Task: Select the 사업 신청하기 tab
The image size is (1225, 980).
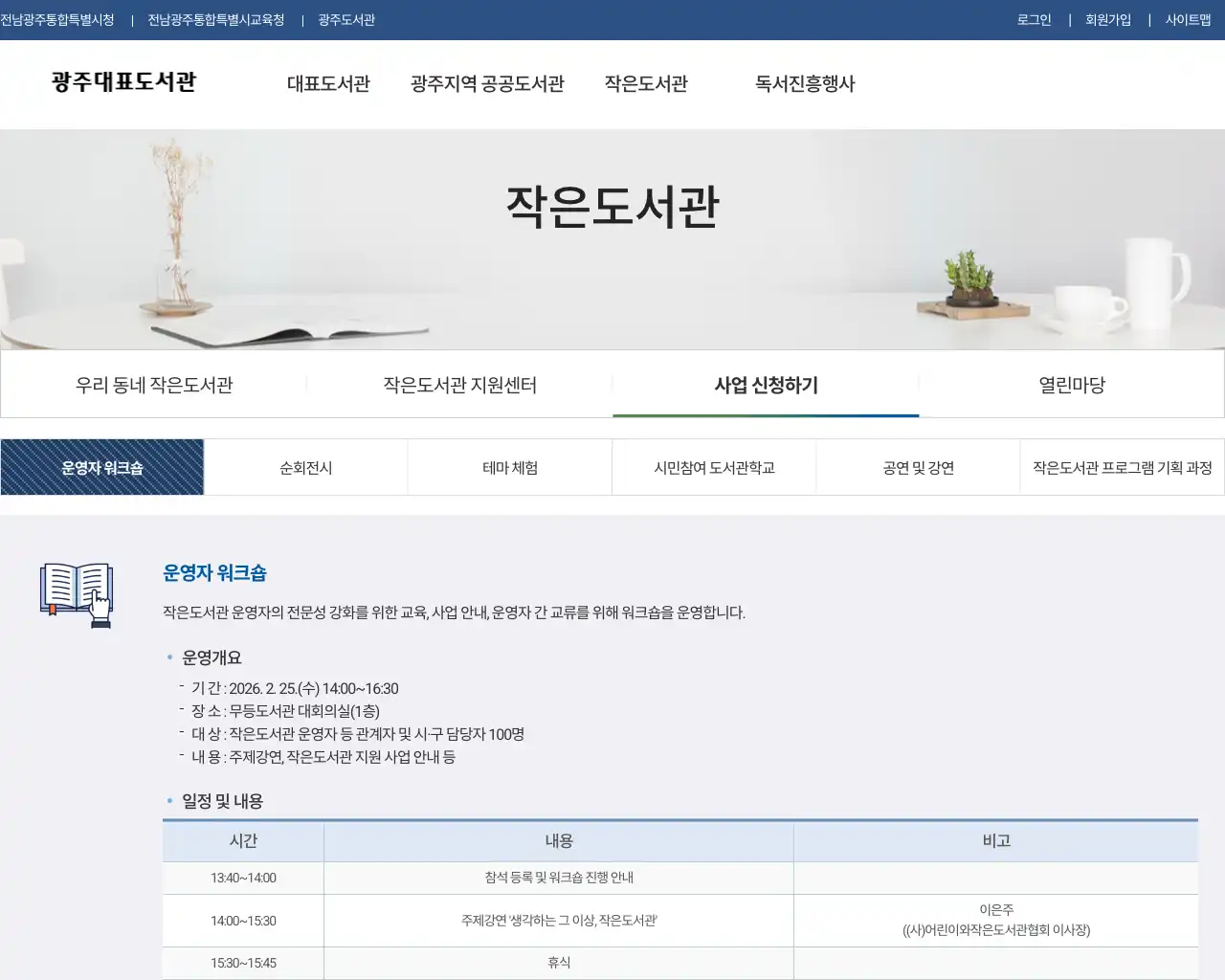Action: click(767, 385)
